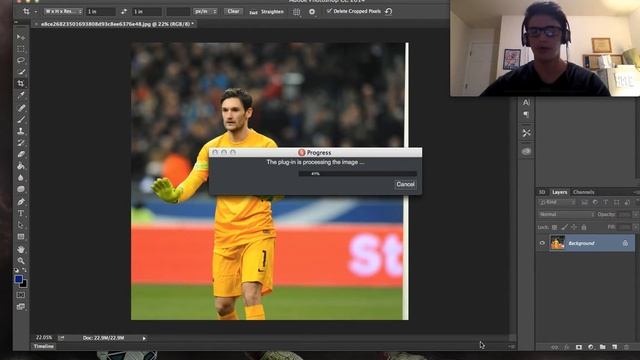Filter layers by type layers
The width and height of the screenshot is (640, 360).
[x=606, y=202]
